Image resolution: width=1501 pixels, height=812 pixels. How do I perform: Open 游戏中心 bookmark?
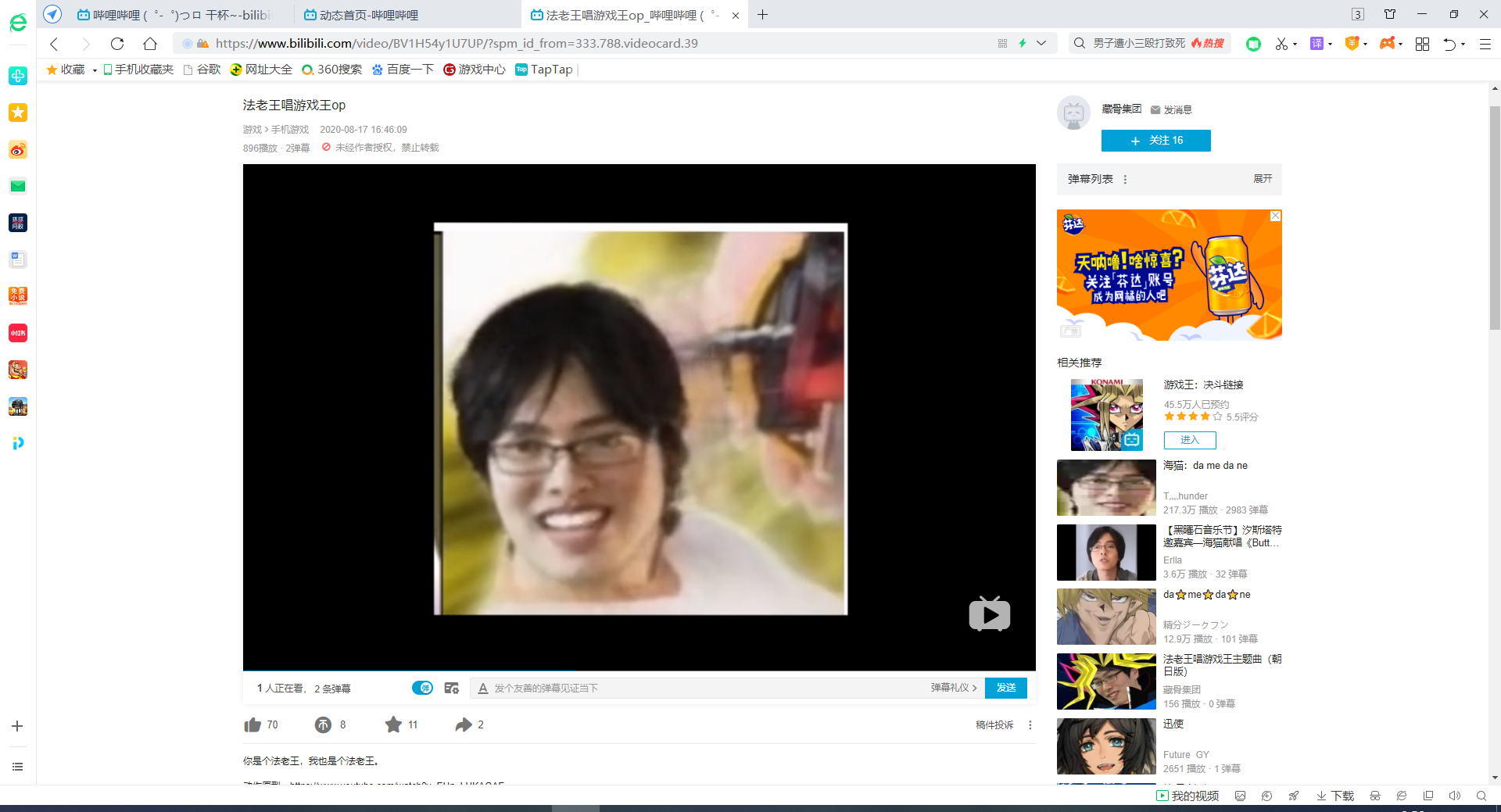pos(475,70)
